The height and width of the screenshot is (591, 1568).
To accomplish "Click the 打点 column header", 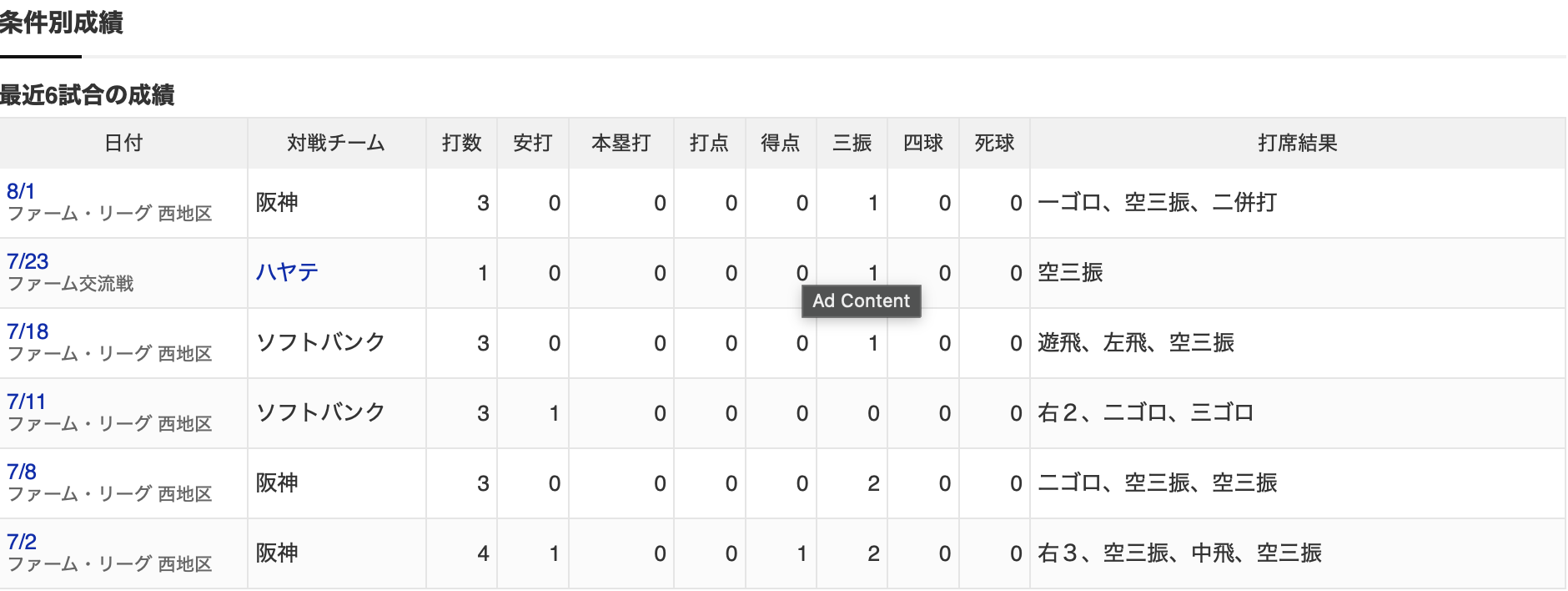I will click(710, 143).
